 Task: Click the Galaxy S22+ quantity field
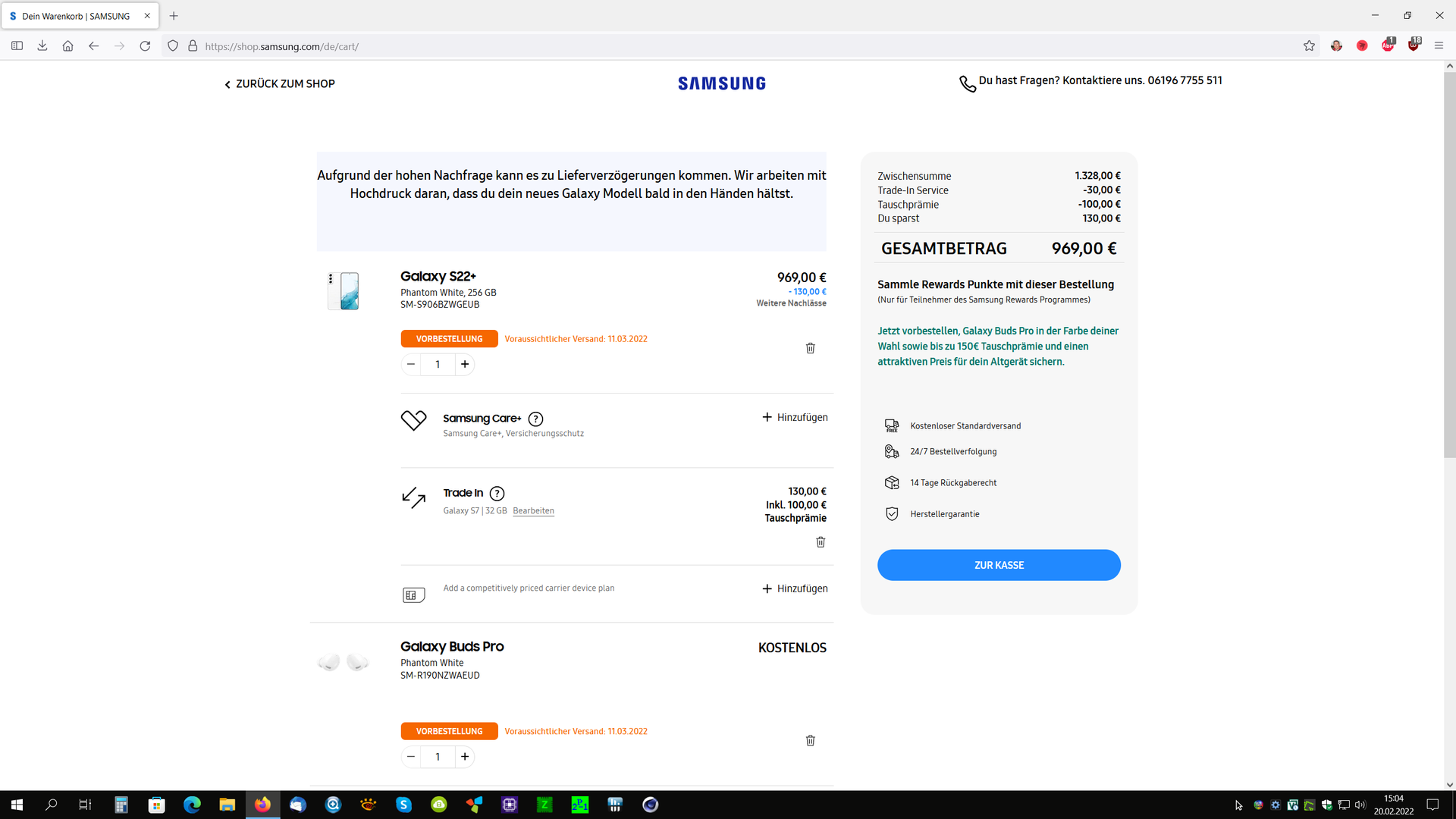pyautogui.click(x=438, y=365)
